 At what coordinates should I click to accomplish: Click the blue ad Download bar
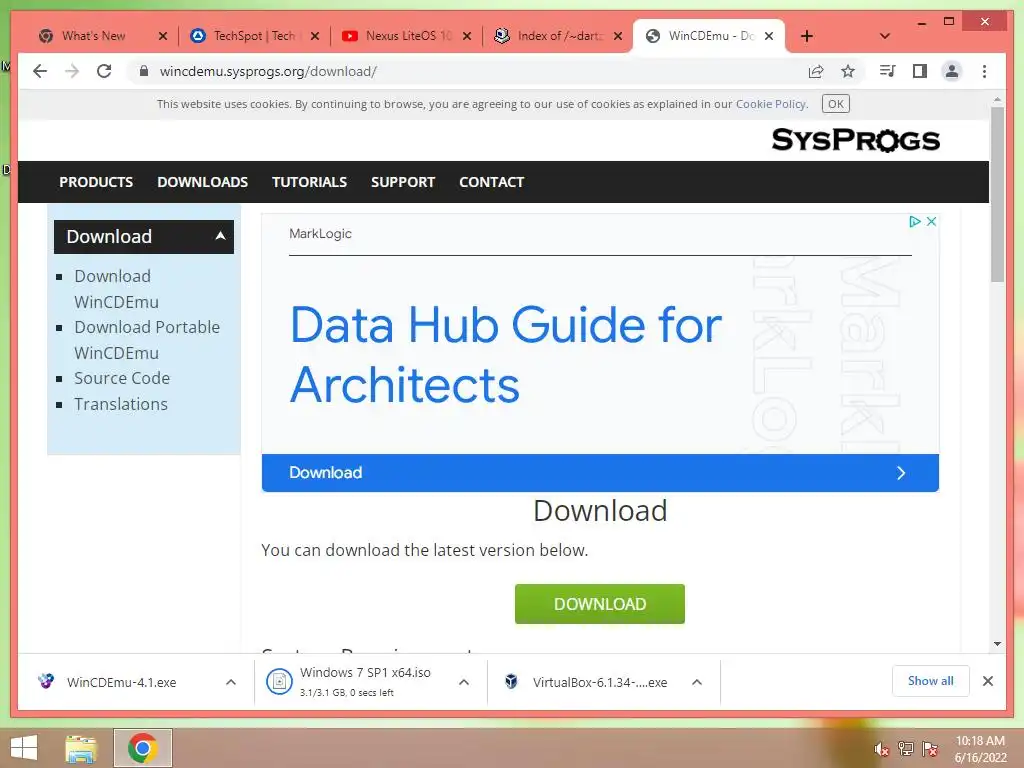tap(600, 473)
